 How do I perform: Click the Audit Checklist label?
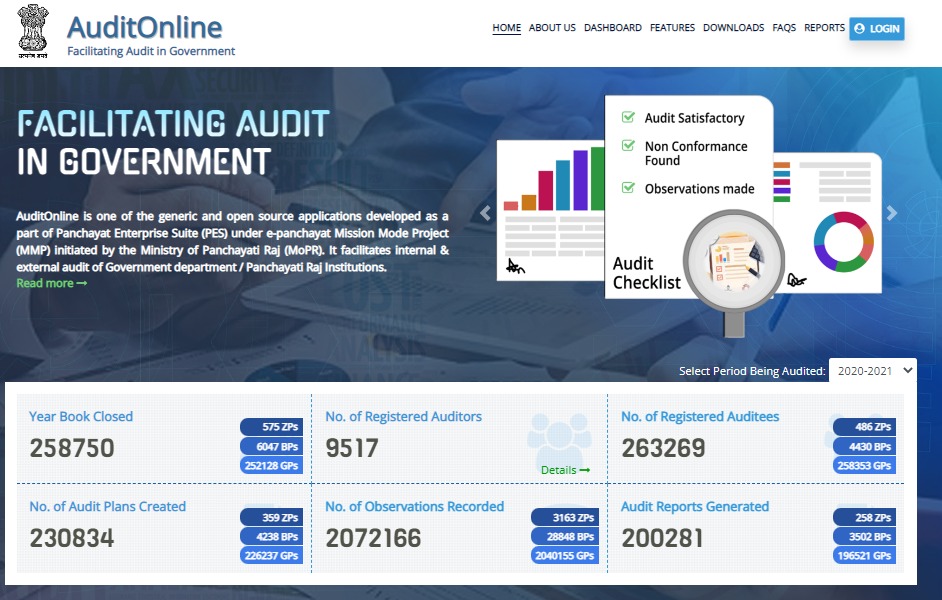(647, 273)
